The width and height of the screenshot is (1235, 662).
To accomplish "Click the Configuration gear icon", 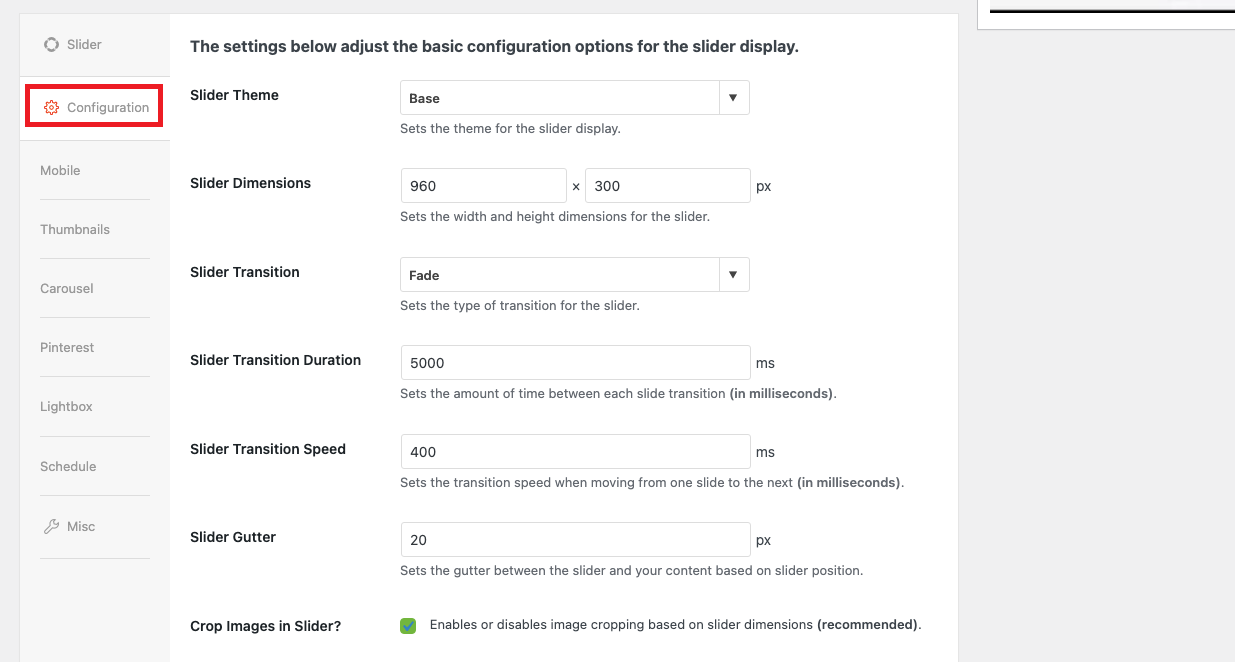I will coord(51,107).
